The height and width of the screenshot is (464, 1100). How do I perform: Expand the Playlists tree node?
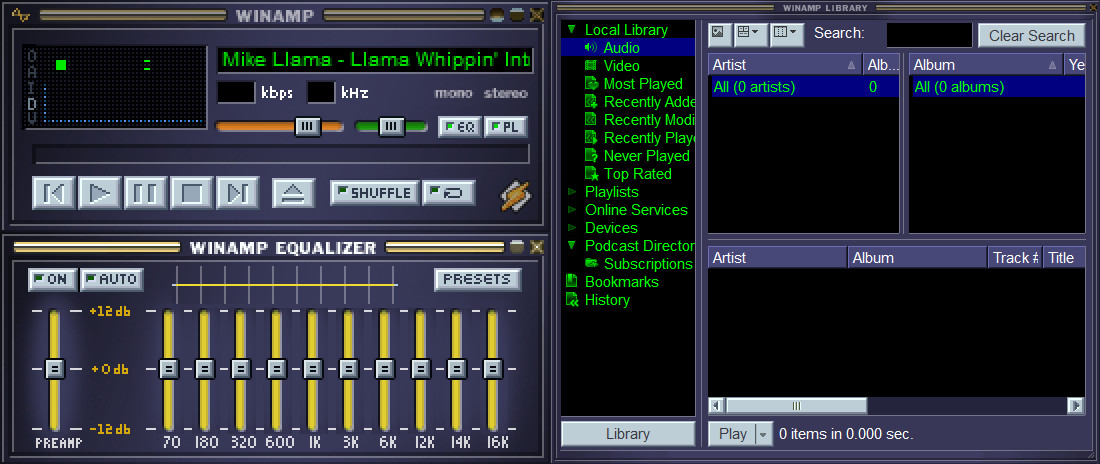tap(572, 192)
